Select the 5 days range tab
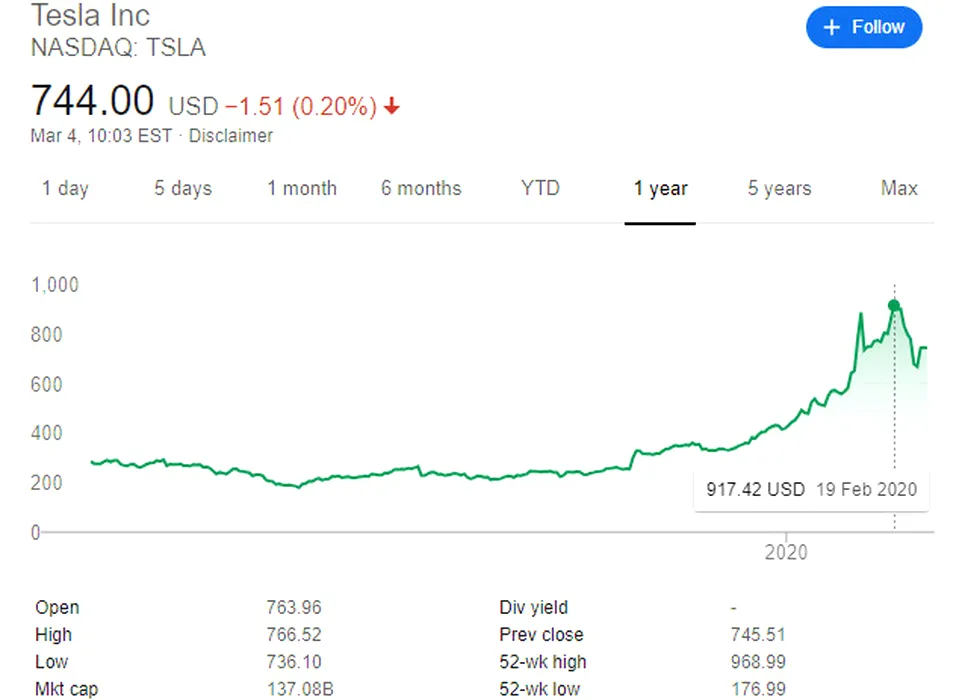968x700 pixels. 182,188
